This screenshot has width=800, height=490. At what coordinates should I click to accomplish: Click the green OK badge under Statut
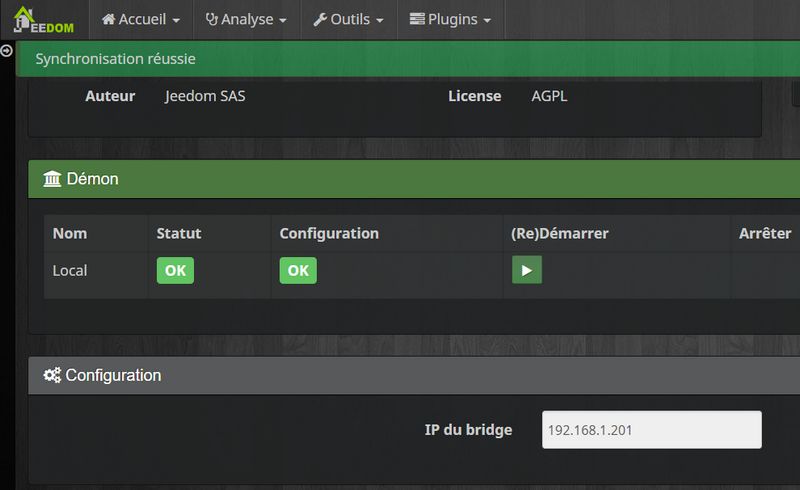tap(175, 271)
